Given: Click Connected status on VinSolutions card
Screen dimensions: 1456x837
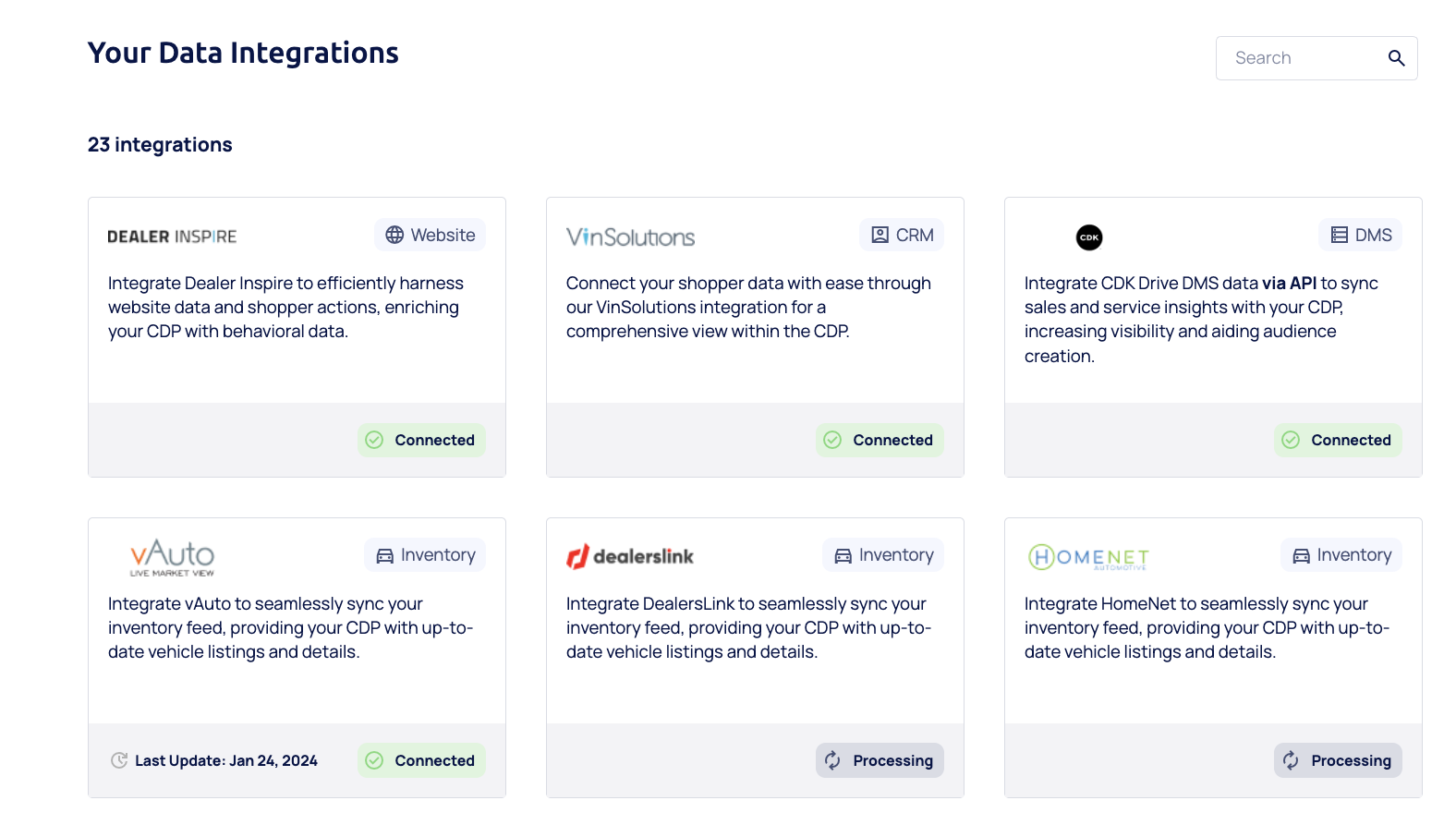Looking at the screenshot, I should tap(880, 441).
